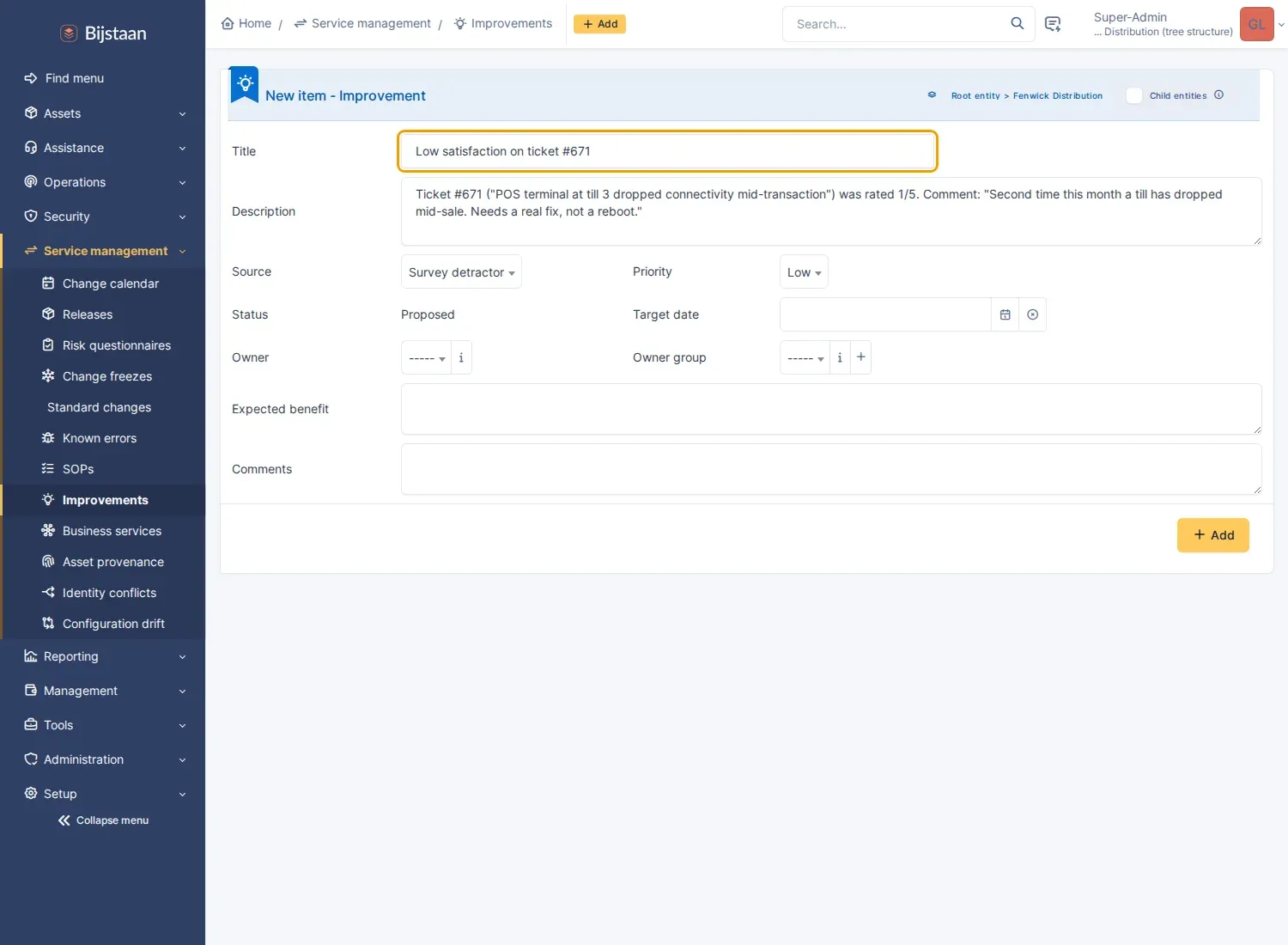Screen dimensions: 1288x945
Task: Open Known errors menu item
Action: (x=103, y=438)
